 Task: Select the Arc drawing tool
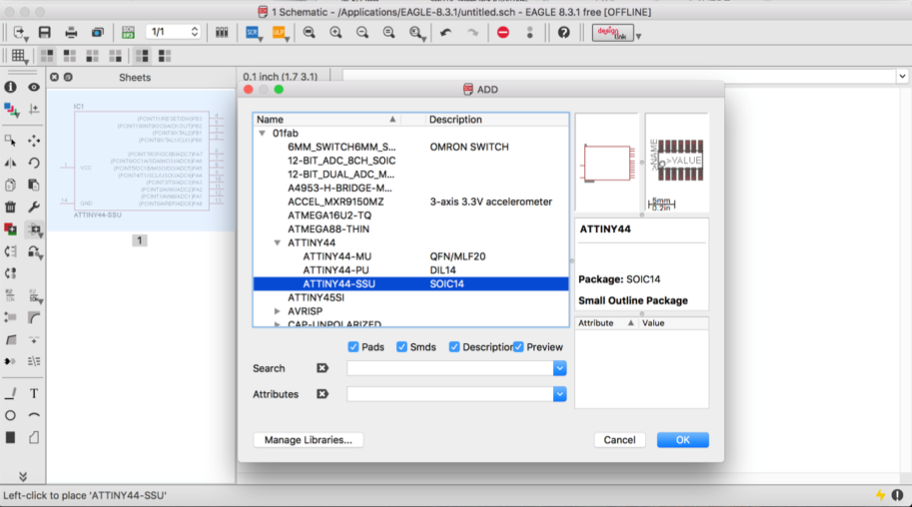pos(34,416)
